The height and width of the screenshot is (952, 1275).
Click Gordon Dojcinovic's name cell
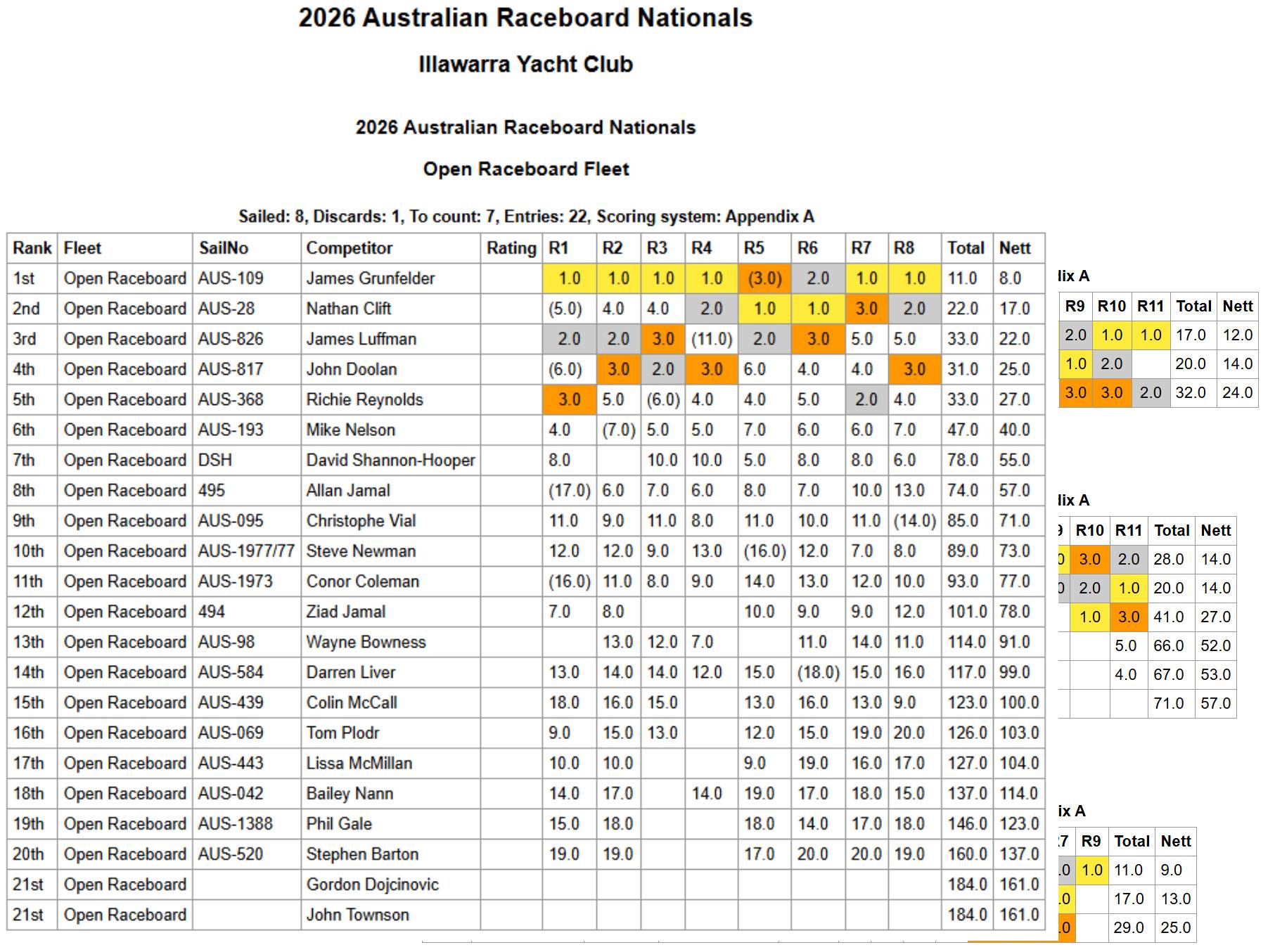click(x=372, y=885)
